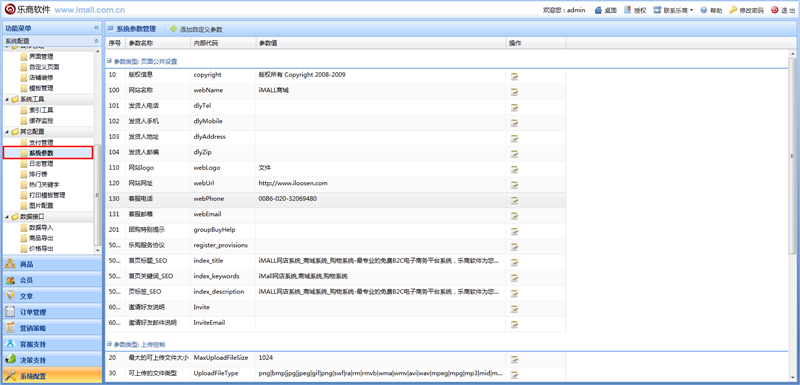Click the 0086-020-32069480 value cell

381,198
